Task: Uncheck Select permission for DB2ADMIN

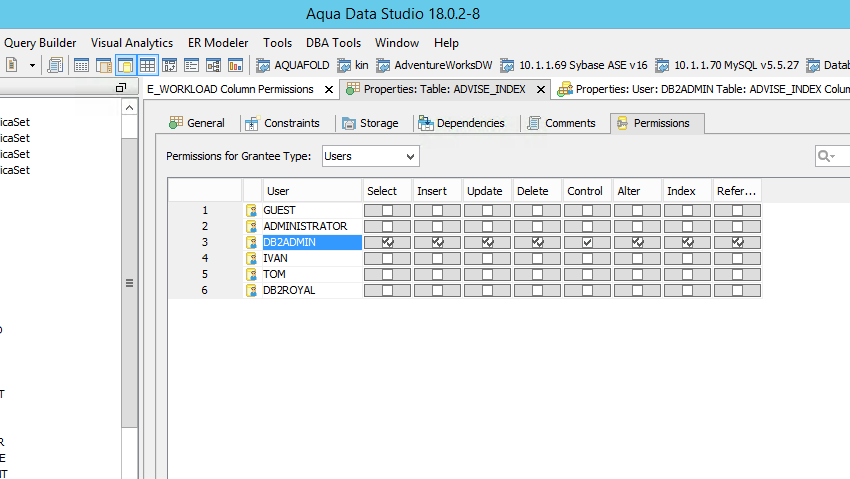Action: tap(387, 242)
